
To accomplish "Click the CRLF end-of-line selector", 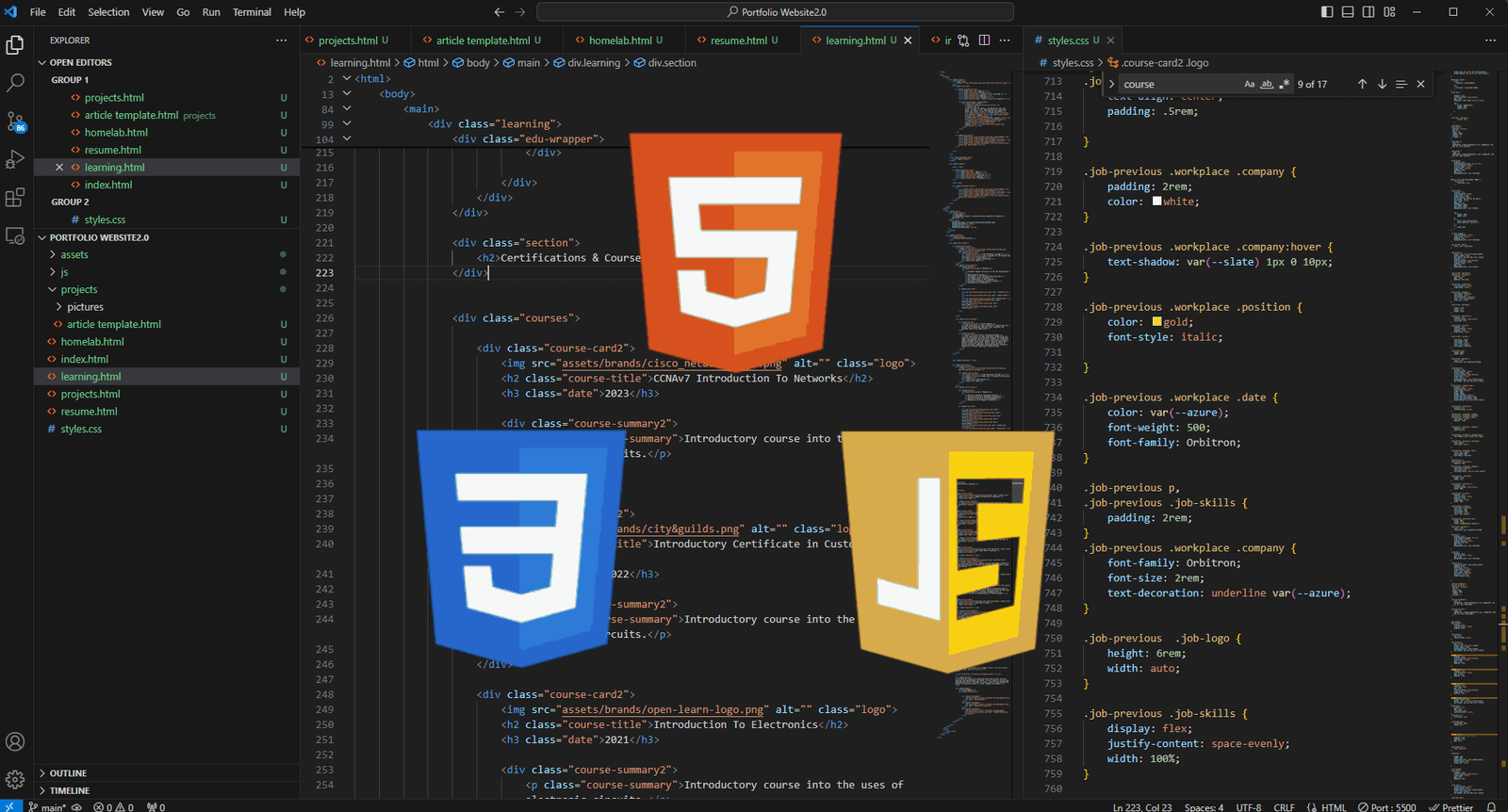I will pyautogui.click(x=1284, y=806).
